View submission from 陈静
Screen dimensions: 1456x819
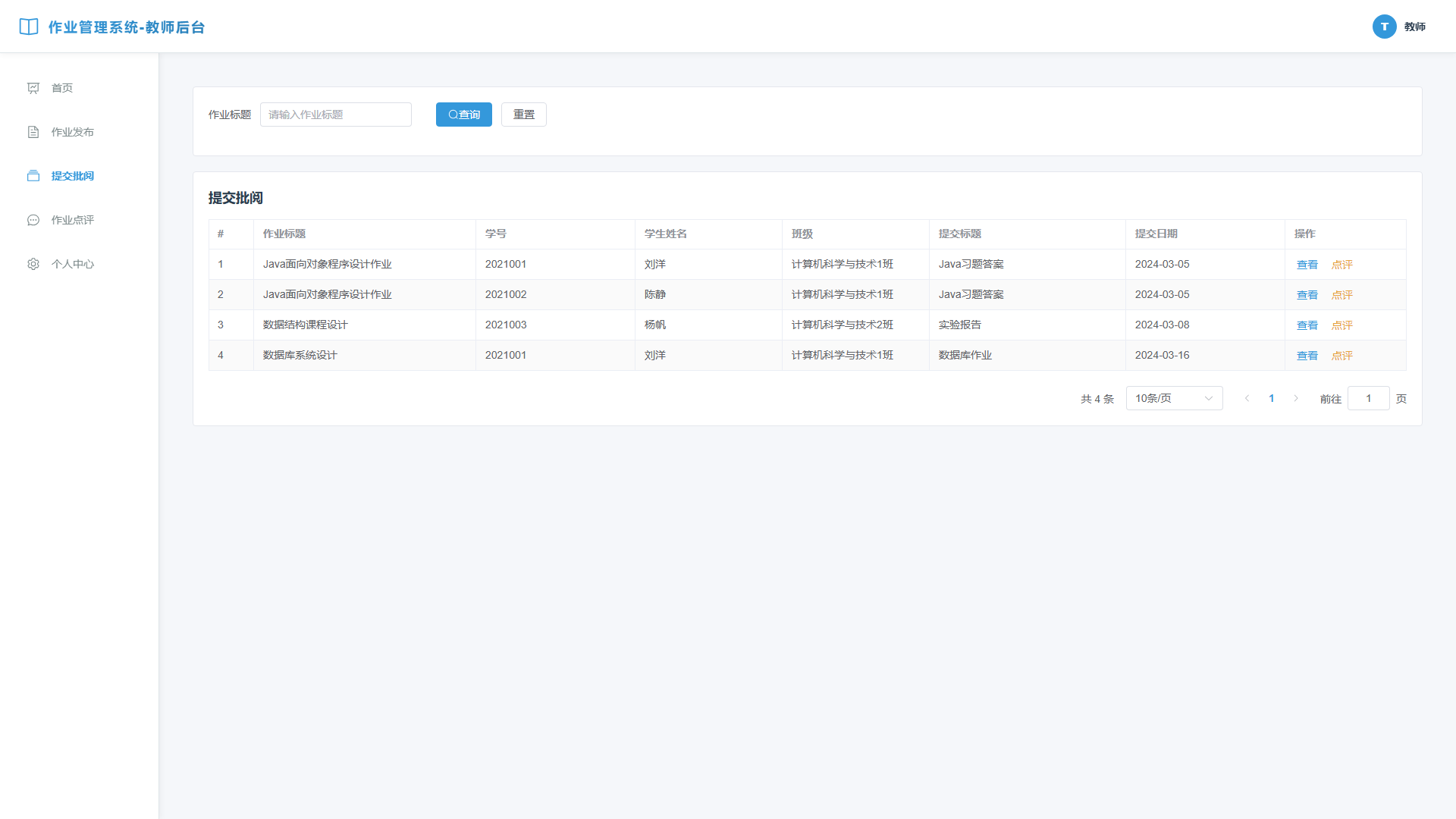pyautogui.click(x=1307, y=295)
